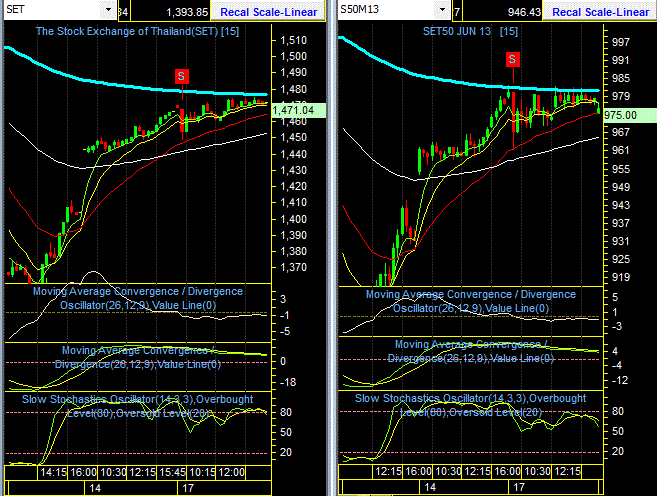The image size is (657, 496).
Task: Click the 997 price axis label
Action: click(x=621, y=42)
